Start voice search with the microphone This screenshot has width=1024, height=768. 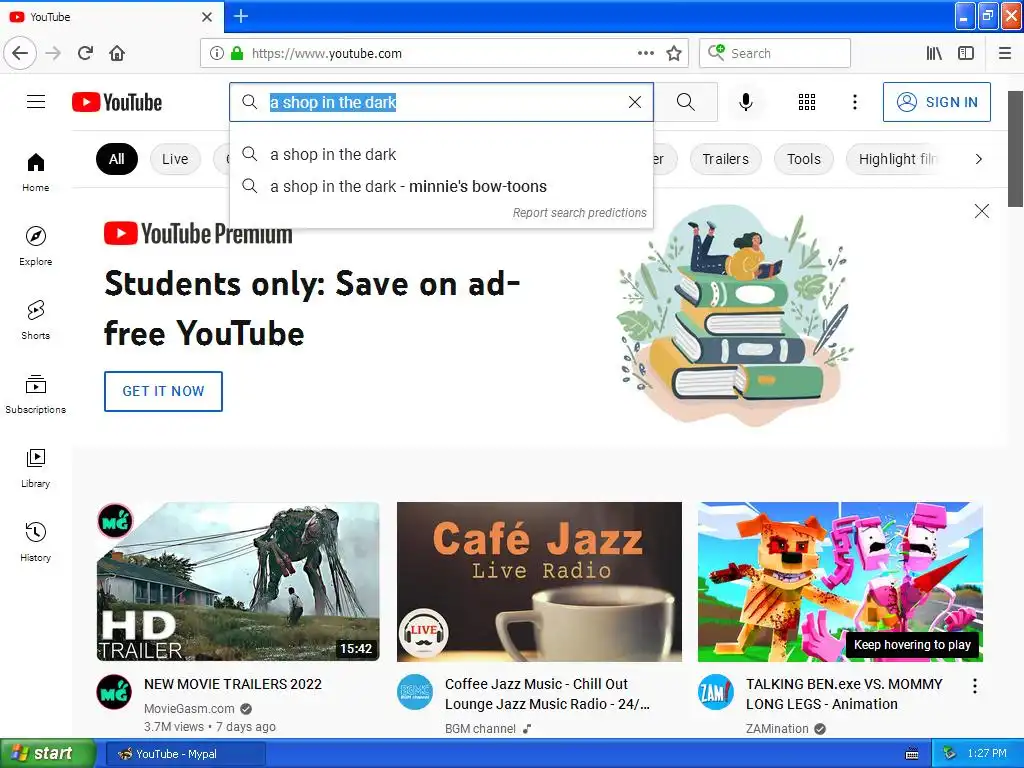coord(746,102)
